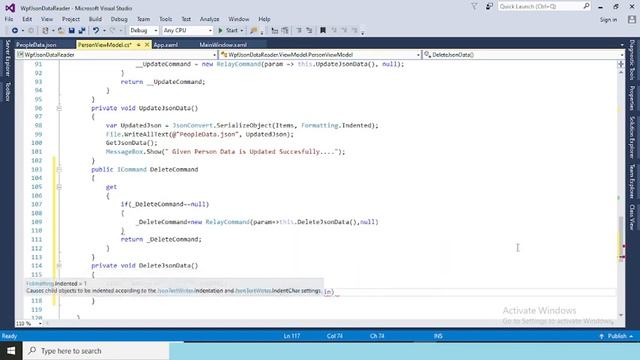Click the Navigate Forward arrow icon
Viewport: 640px width, 360px height.
[x=31, y=30]
